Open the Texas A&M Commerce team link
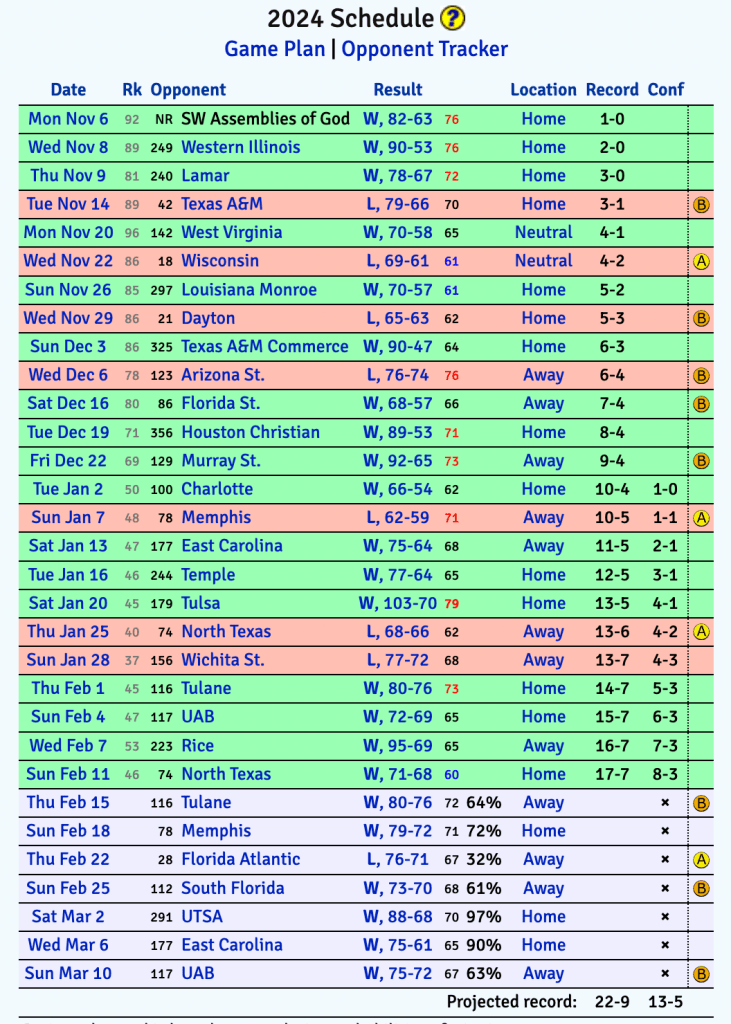 click(265, 346)
